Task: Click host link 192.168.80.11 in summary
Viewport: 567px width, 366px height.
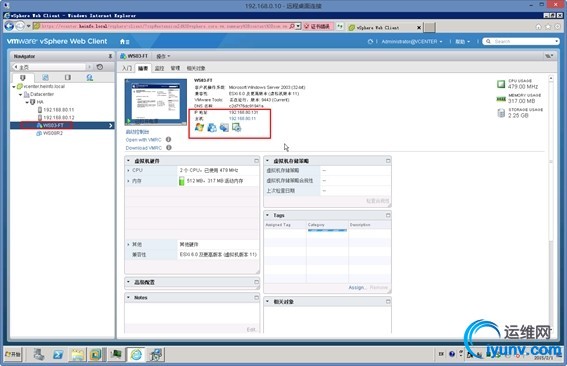Action: [x=242, y=119]
